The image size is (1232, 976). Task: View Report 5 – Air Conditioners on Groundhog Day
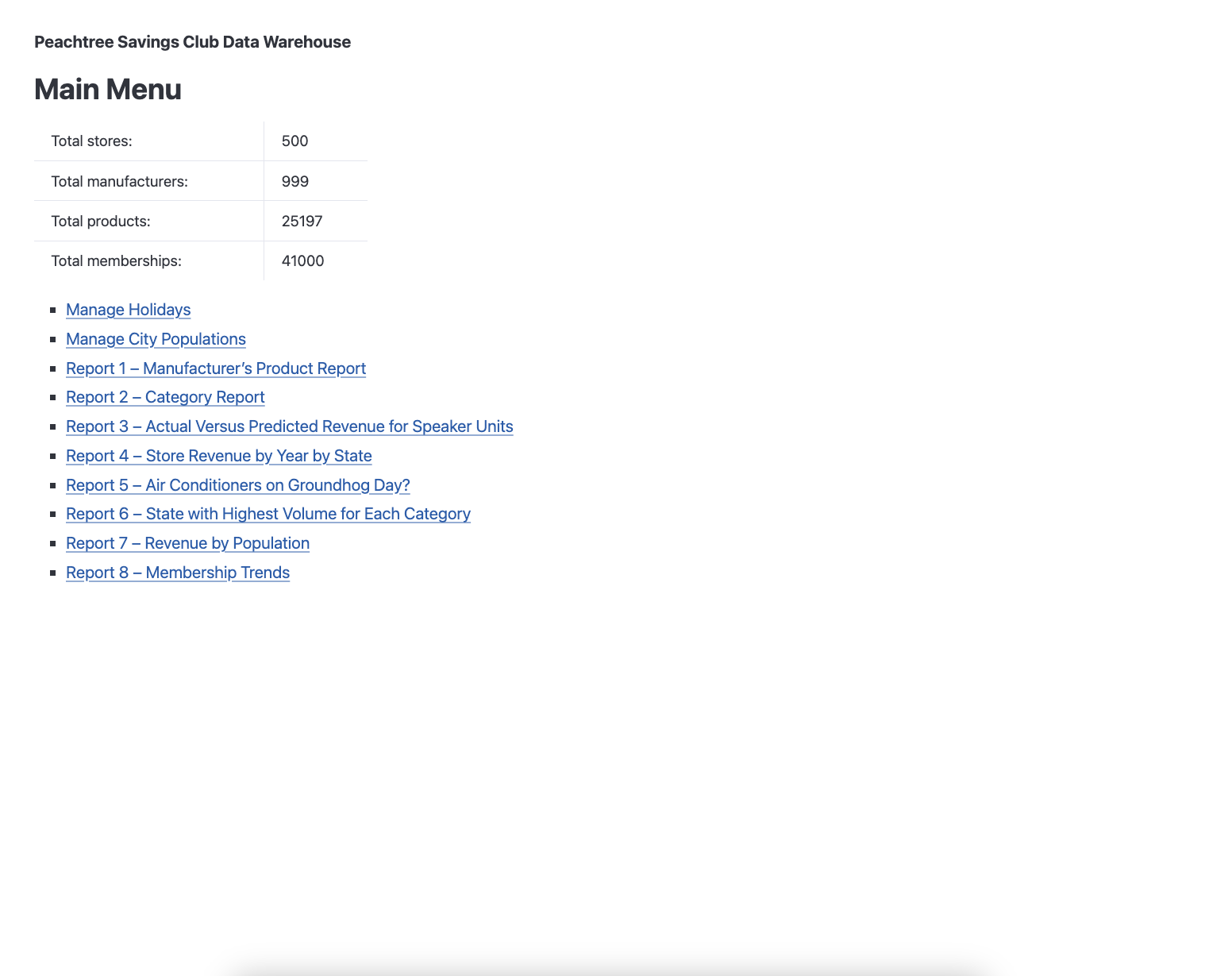tap(237, 485)
